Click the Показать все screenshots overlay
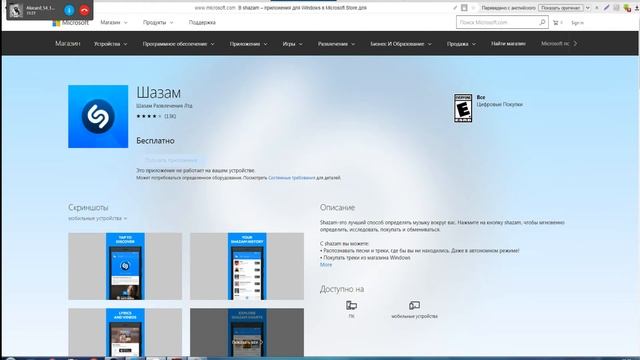 point(247,342)
